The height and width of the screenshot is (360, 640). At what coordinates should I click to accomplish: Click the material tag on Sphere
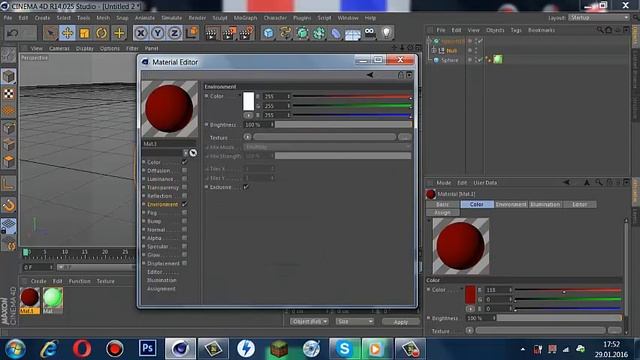(498, 60)
